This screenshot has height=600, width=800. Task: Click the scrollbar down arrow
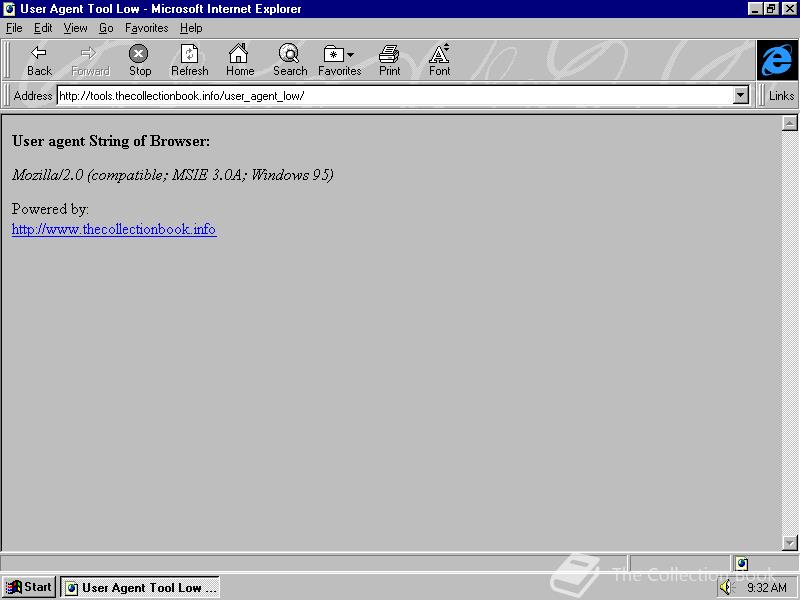pyautogui.click(x=789, y=543)
